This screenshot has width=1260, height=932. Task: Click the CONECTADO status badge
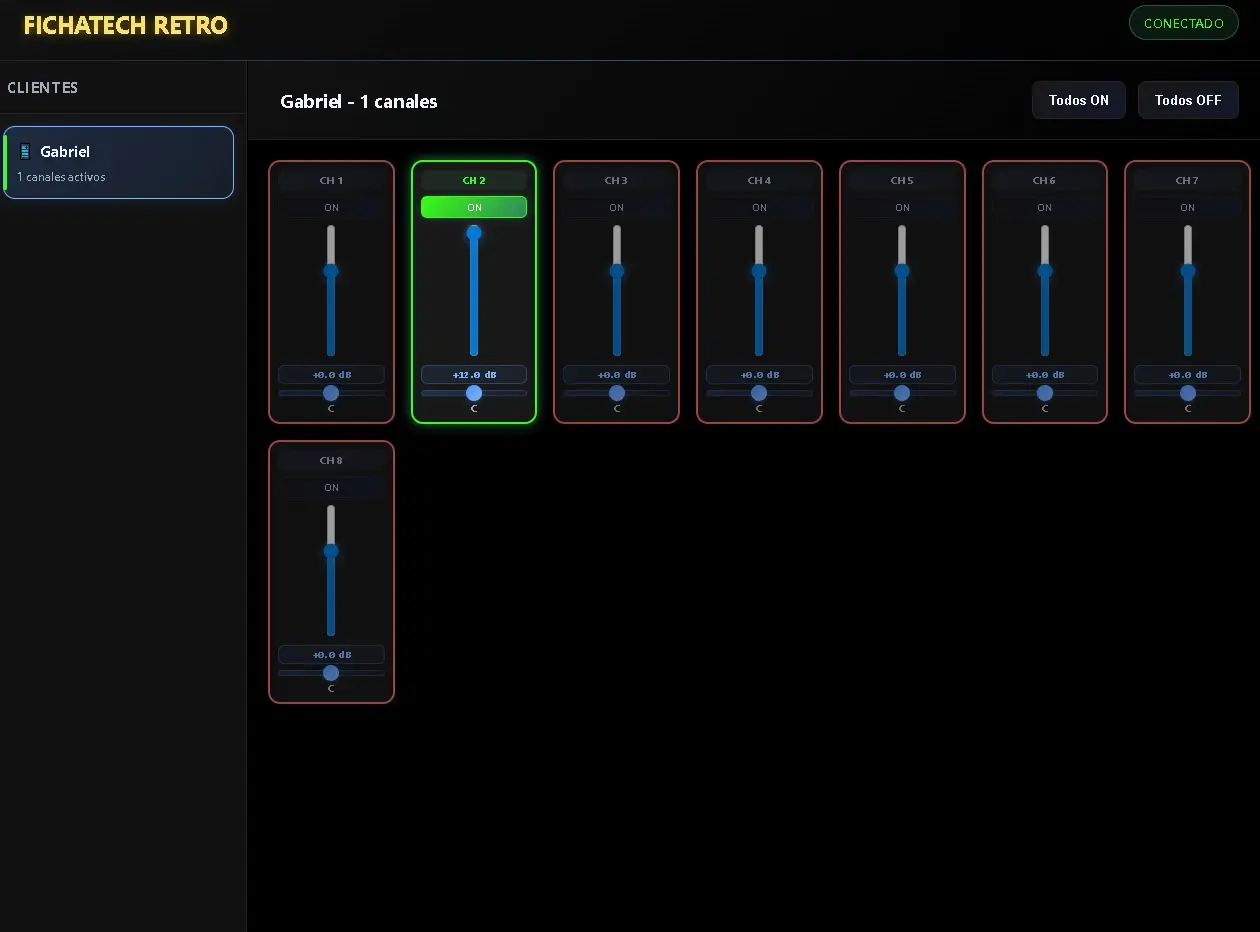(x=1183, y=23)
